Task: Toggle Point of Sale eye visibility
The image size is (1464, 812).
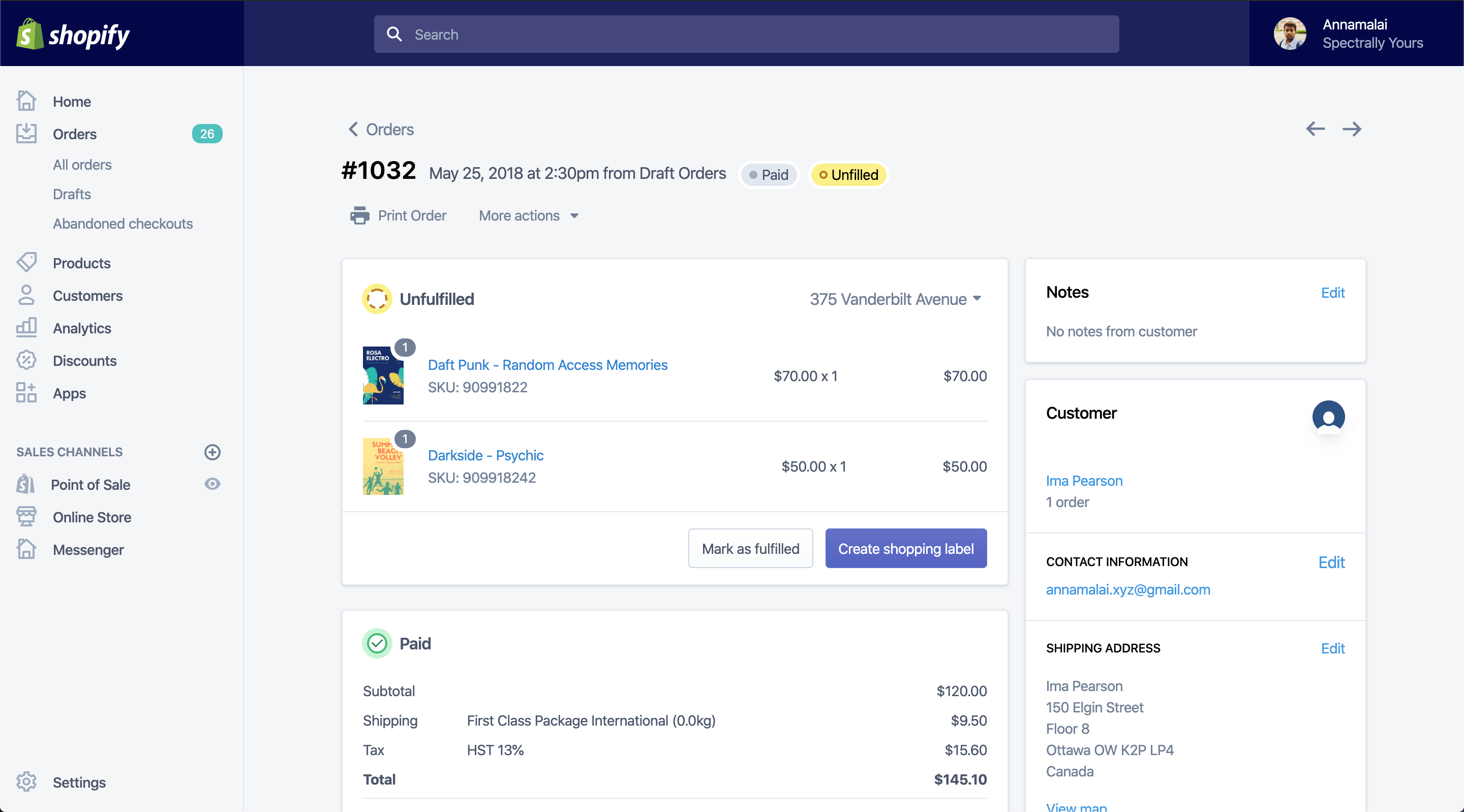Action: (x=212, y=484)
